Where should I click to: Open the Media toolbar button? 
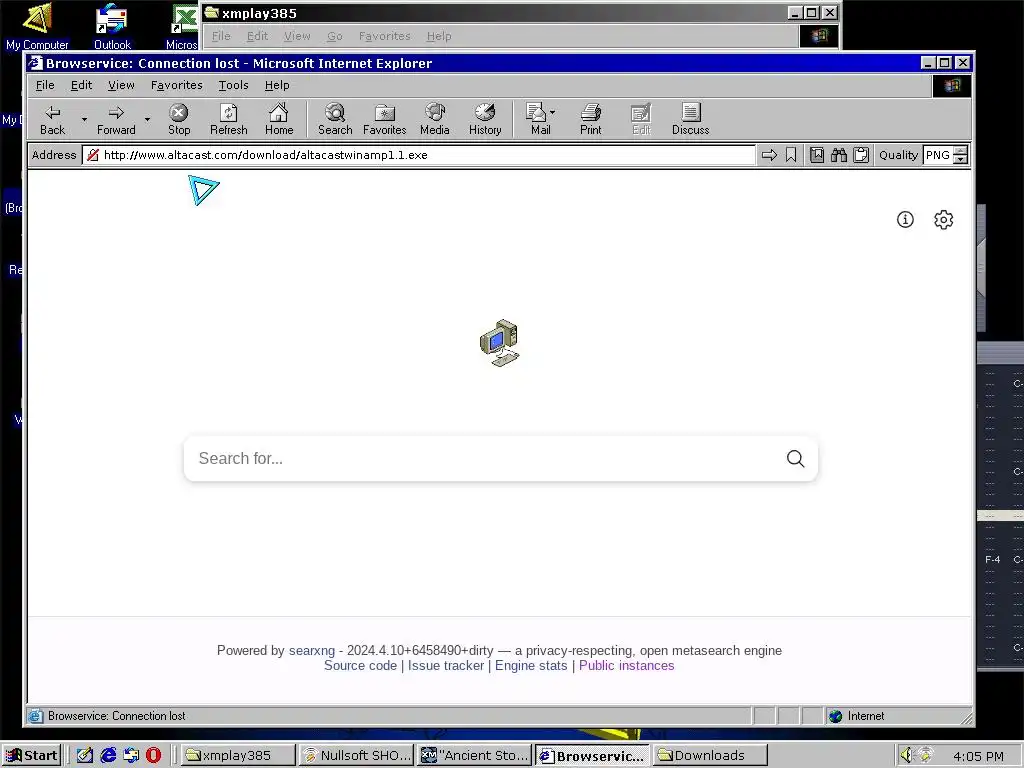coord(435,120)
